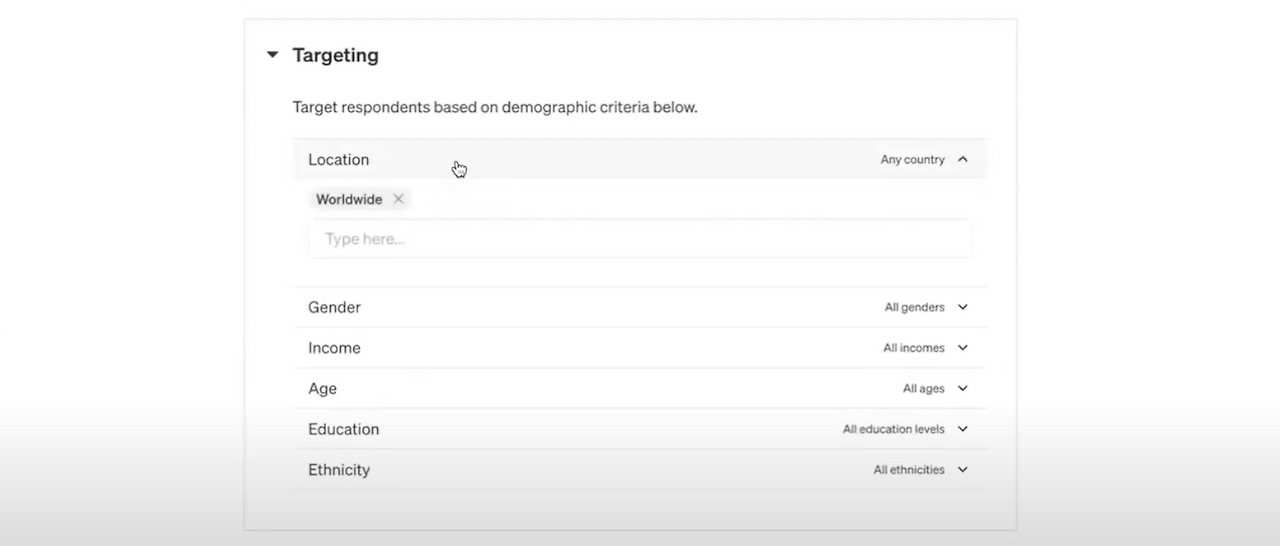
Task: Remove the Worldwide location tag
Action: [x=398, y=199]
